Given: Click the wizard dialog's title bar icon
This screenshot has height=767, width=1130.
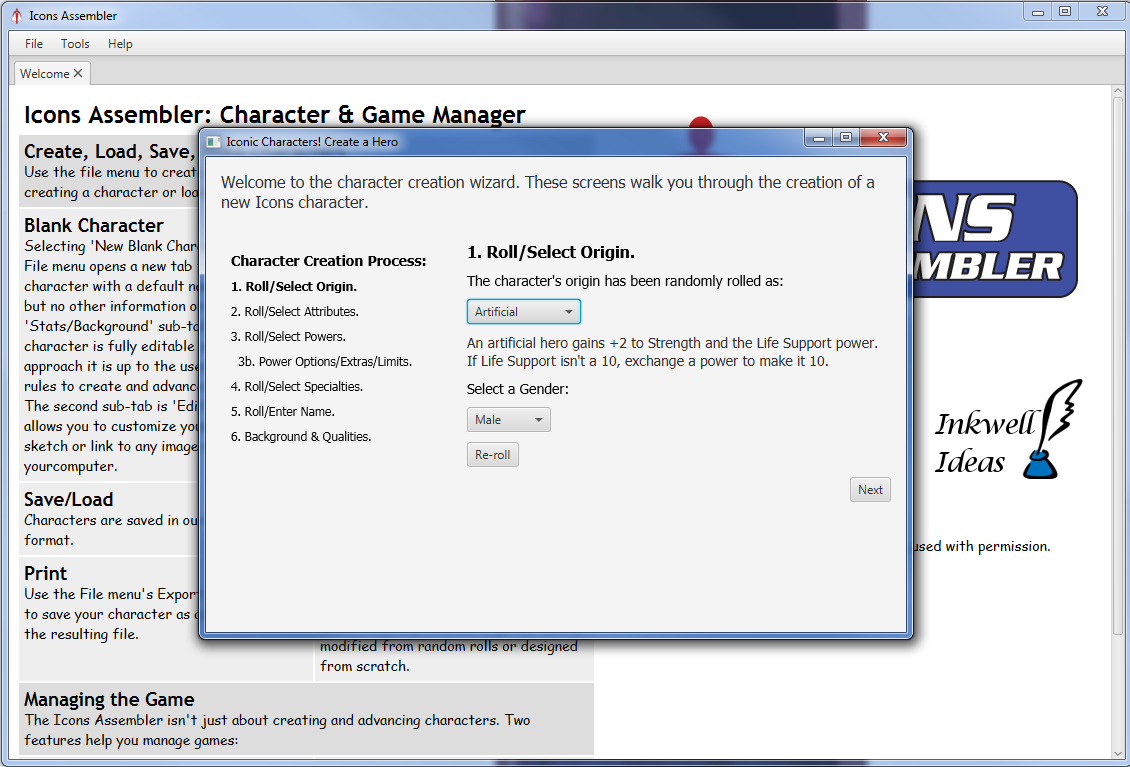Looking at the screenshot, I should pyautogui.click(x=213, y=142).
